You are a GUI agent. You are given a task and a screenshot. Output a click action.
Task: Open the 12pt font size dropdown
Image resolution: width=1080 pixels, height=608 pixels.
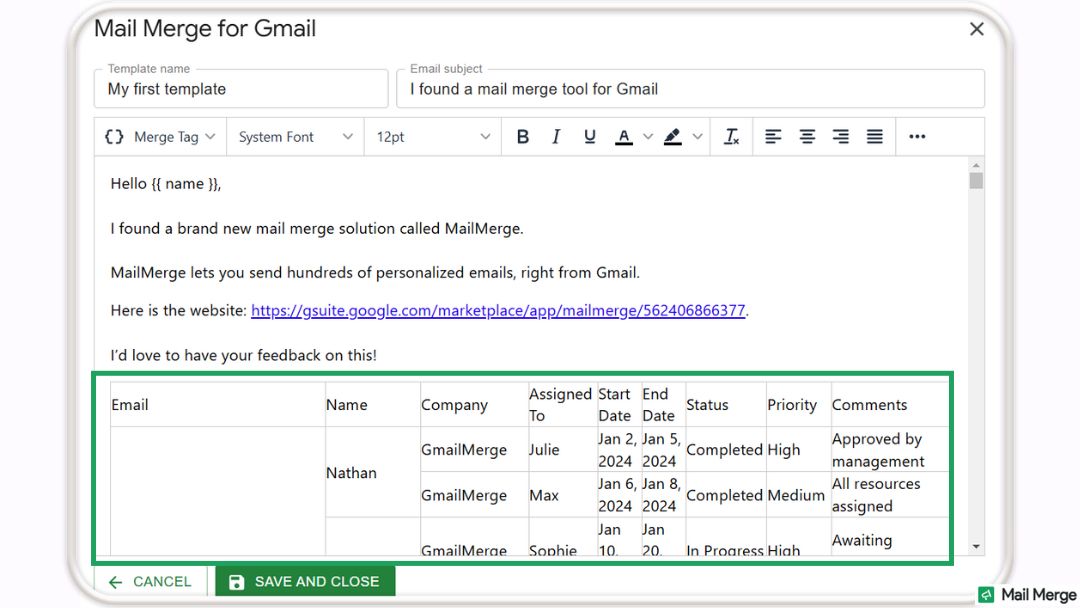(x=433, y=136)
